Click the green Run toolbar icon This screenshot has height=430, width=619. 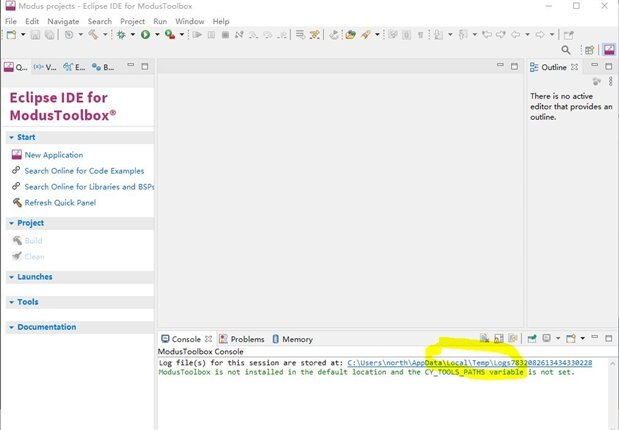click(x=145, y=35)
